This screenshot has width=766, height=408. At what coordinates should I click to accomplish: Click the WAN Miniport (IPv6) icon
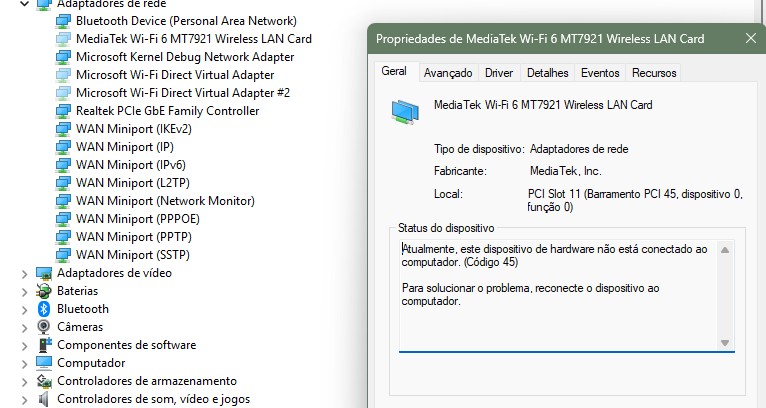pyautogui.click(x=63, y=165)
